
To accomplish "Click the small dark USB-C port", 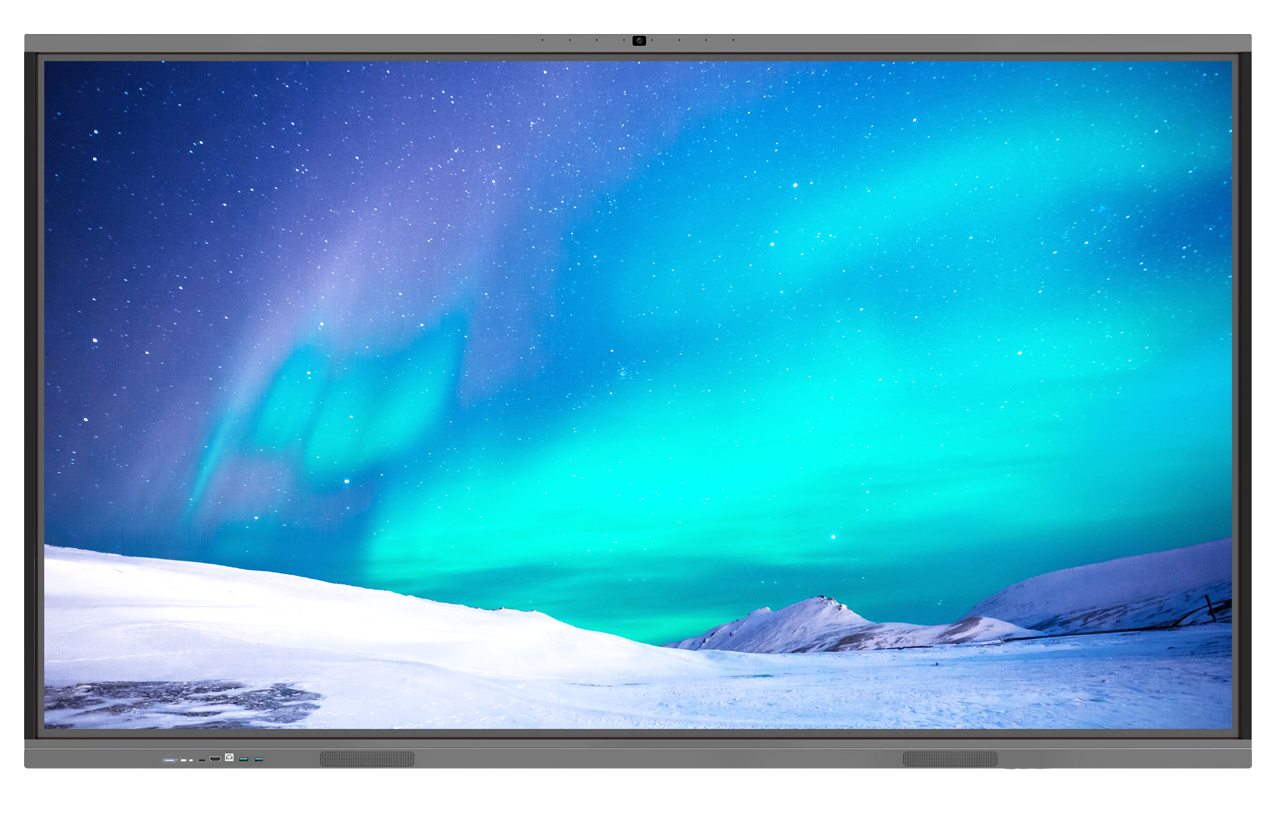I will (x=202, y=760).
